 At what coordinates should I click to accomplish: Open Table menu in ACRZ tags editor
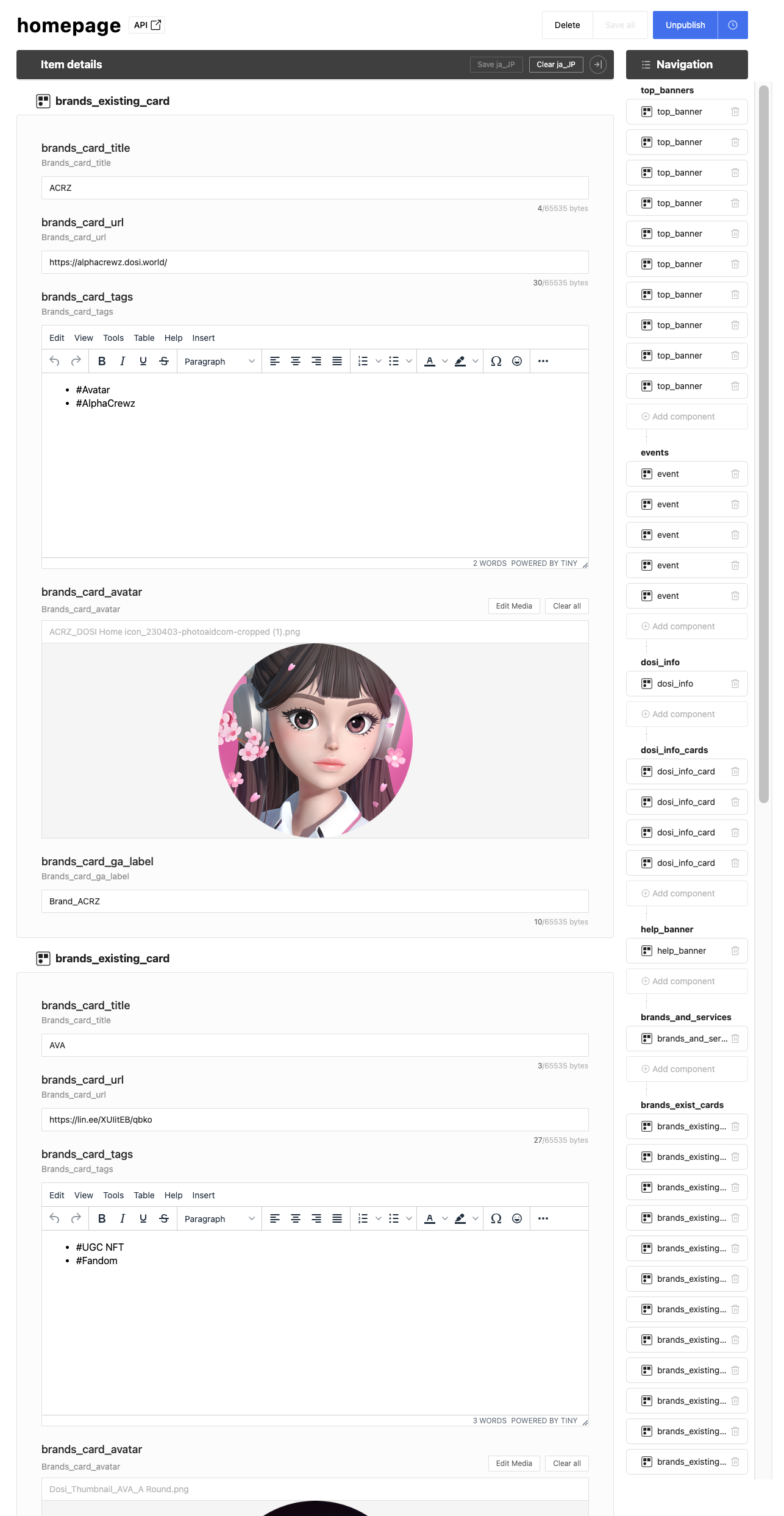coord(144,338)
